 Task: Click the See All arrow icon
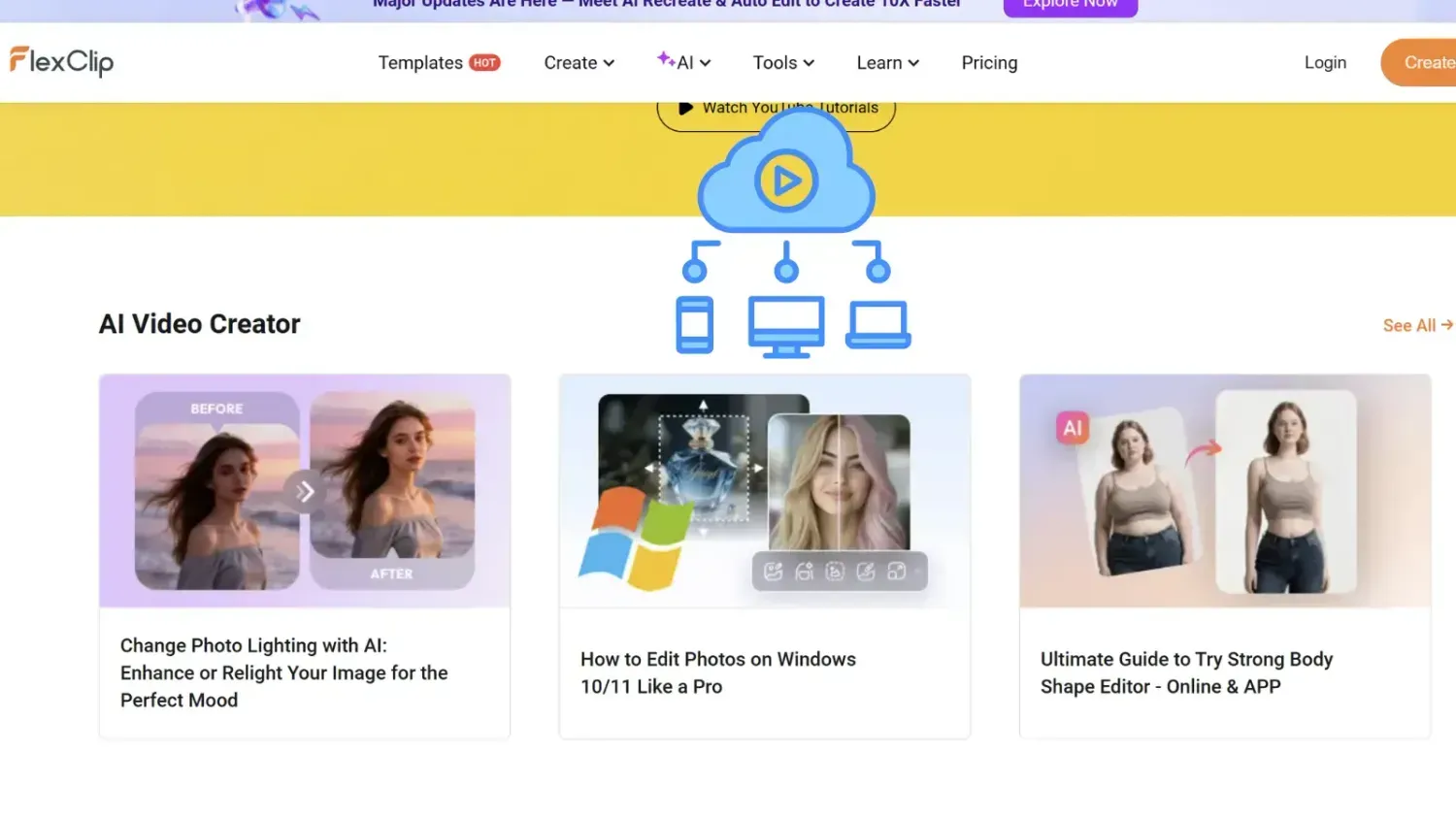1447,325
